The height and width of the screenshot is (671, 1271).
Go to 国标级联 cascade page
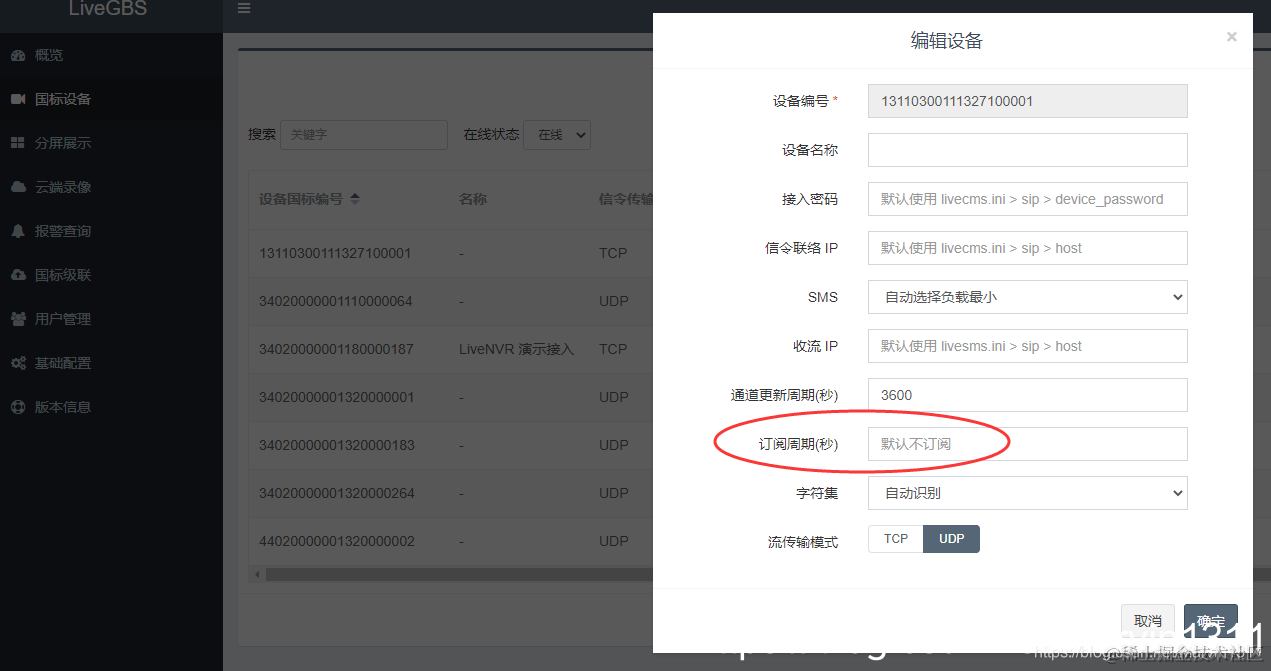pos(111,275)
